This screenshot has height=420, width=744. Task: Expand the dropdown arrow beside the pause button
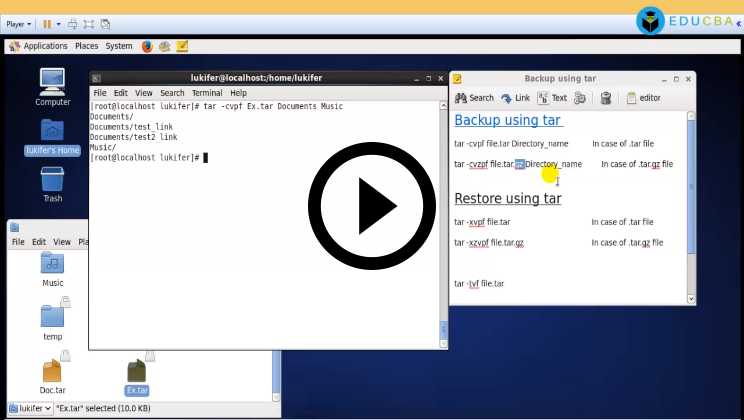pos(58,23)
